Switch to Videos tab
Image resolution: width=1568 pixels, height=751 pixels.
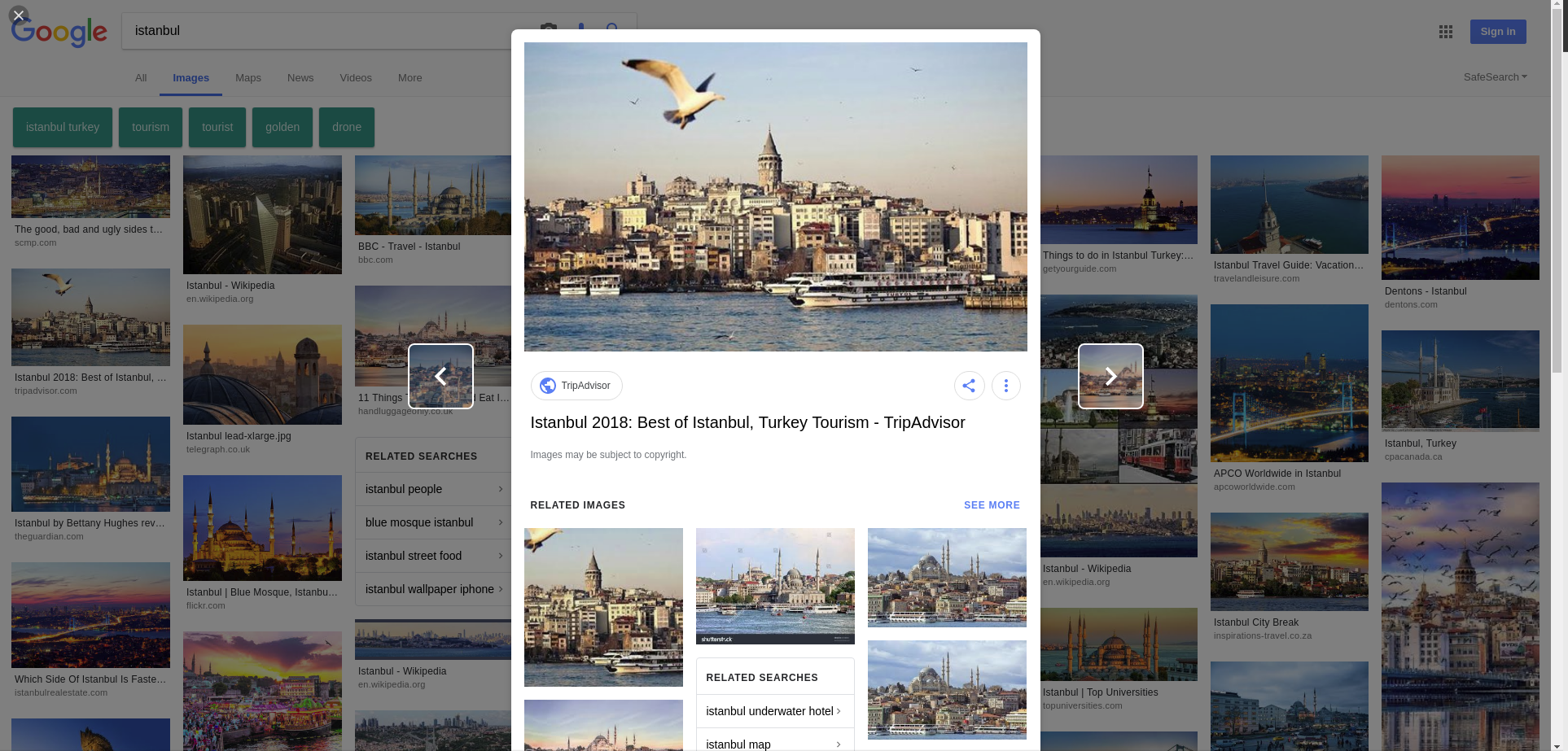[x=356, y=78]
